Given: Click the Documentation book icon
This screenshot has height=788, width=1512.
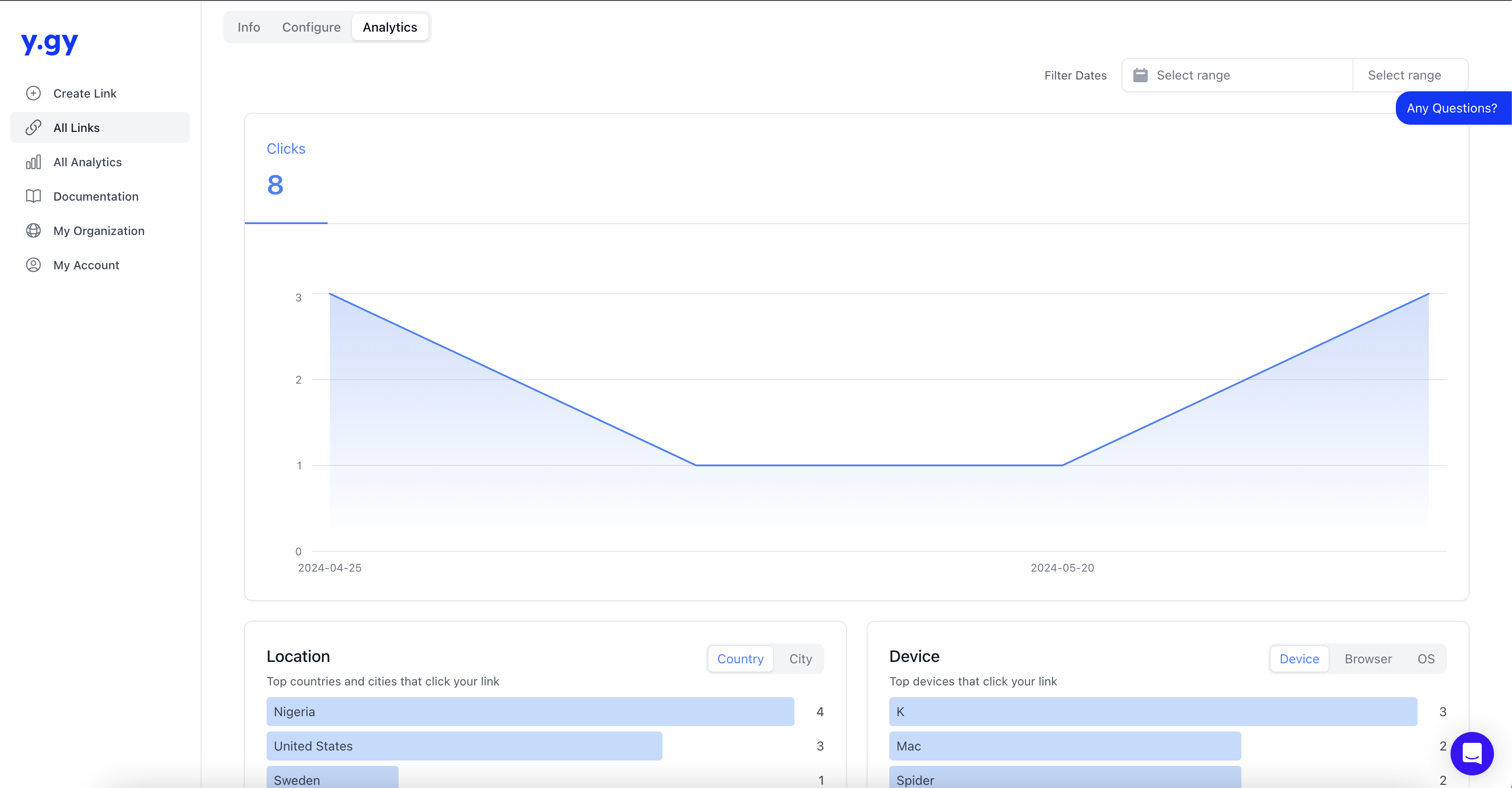Looking at the screenshot, I should coord(33,196).
